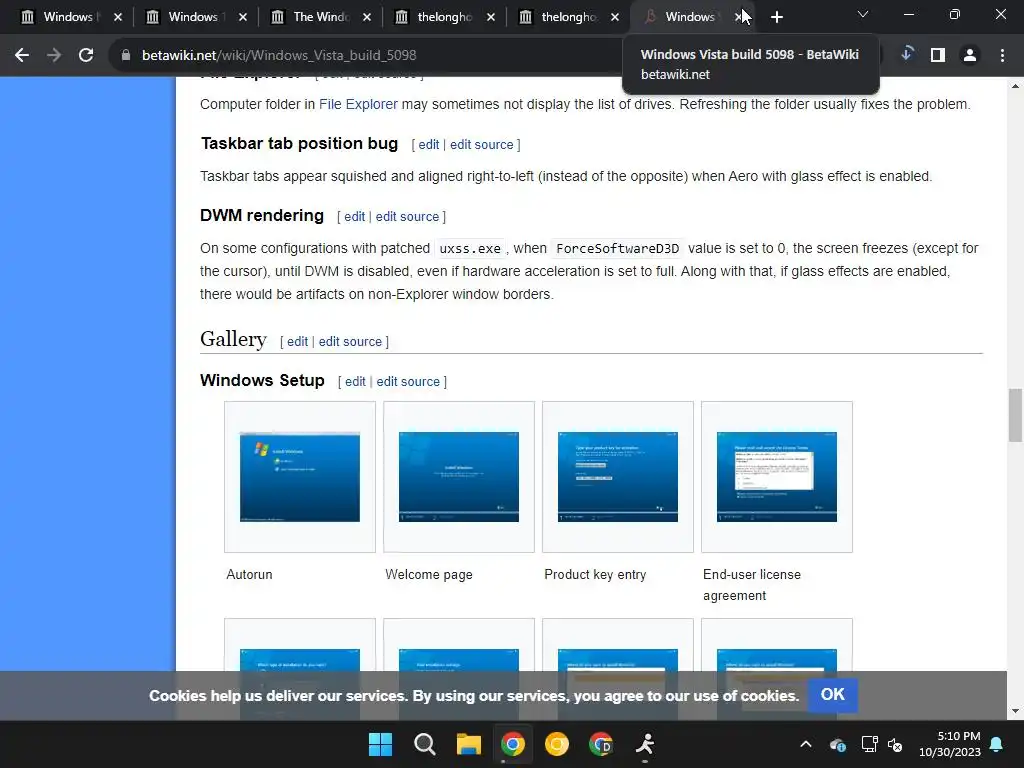Edit the Windows Setup section
The width and height of the screenshot is (1024, 768).
click(355, 382)
